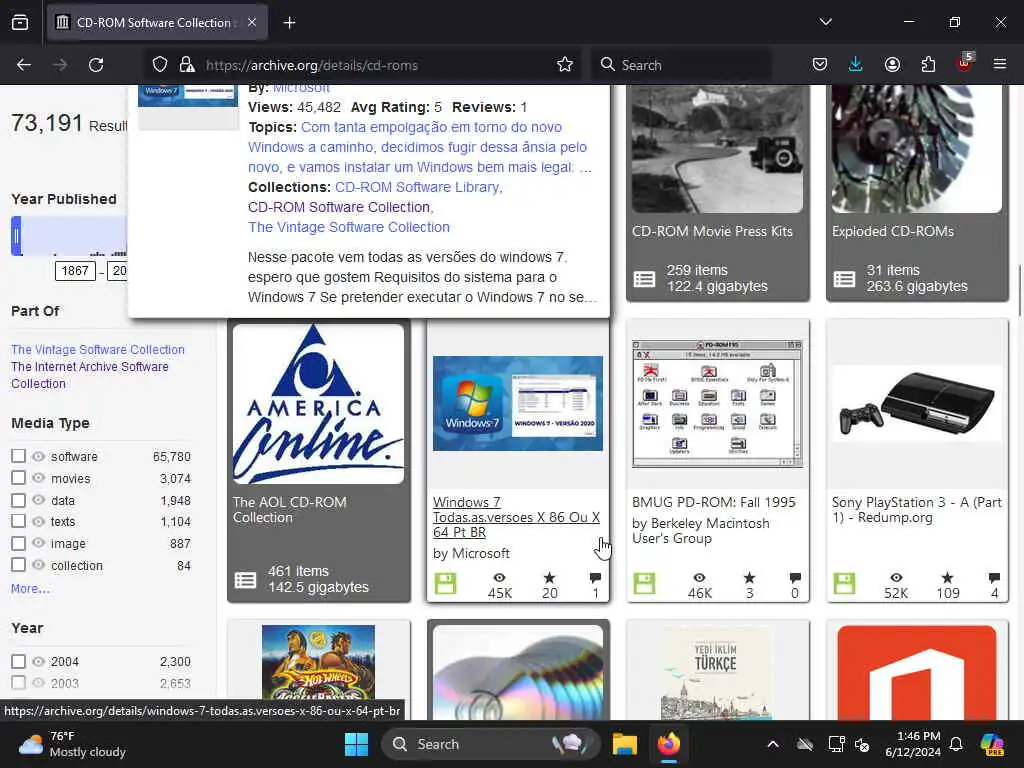Viewport: 1024px width, 768px height.
Task: Open the clock showing 1:46 PM
Action: coord(913,744)
